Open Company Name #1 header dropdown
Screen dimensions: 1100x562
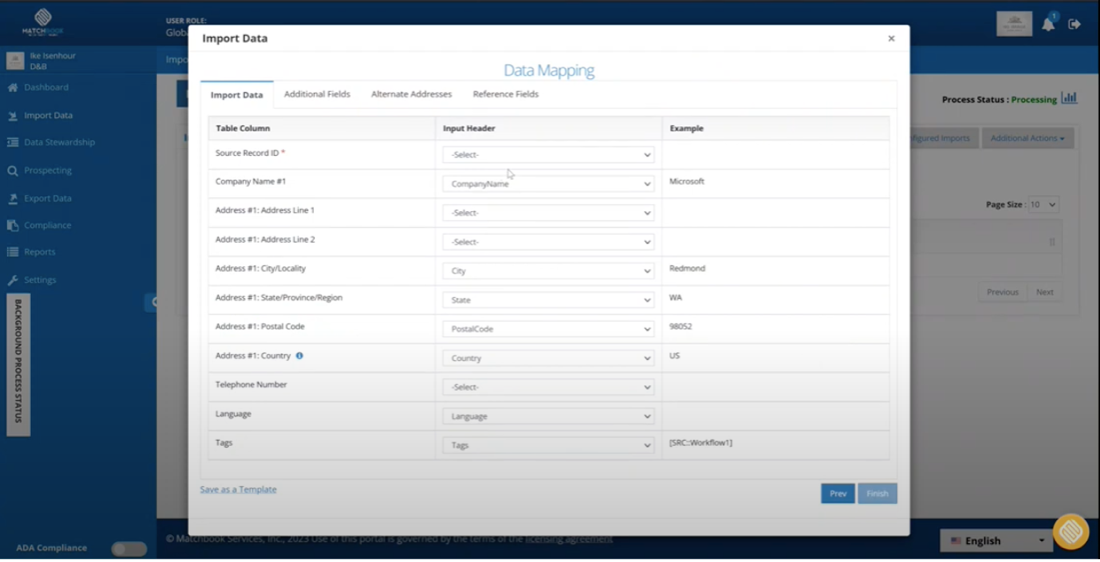click(x=549, y=184)
